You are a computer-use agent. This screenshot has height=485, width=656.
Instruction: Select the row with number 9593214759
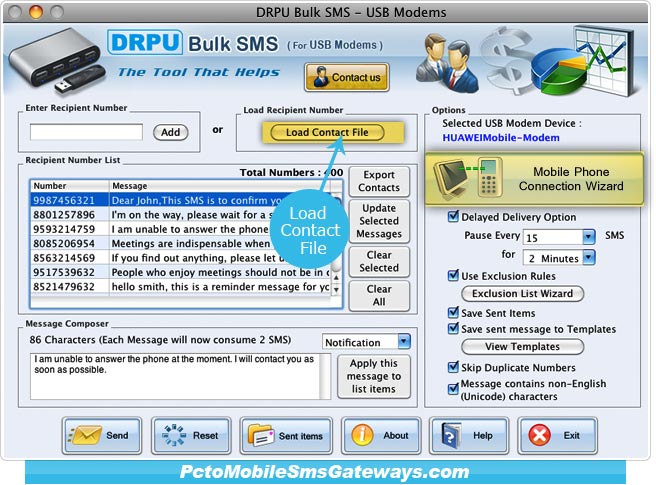(x=180, y=229)
